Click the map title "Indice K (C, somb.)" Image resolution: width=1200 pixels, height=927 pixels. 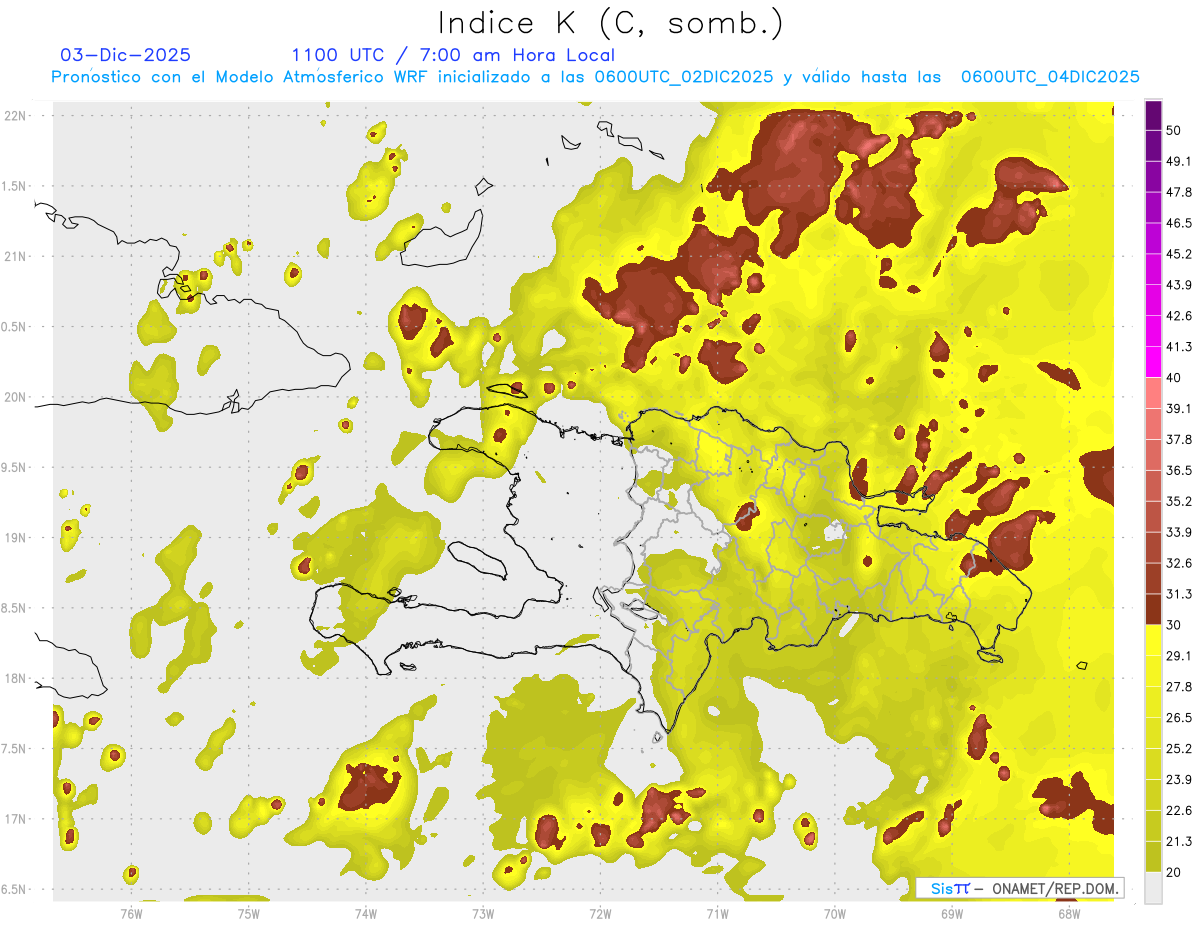[610, 23]
